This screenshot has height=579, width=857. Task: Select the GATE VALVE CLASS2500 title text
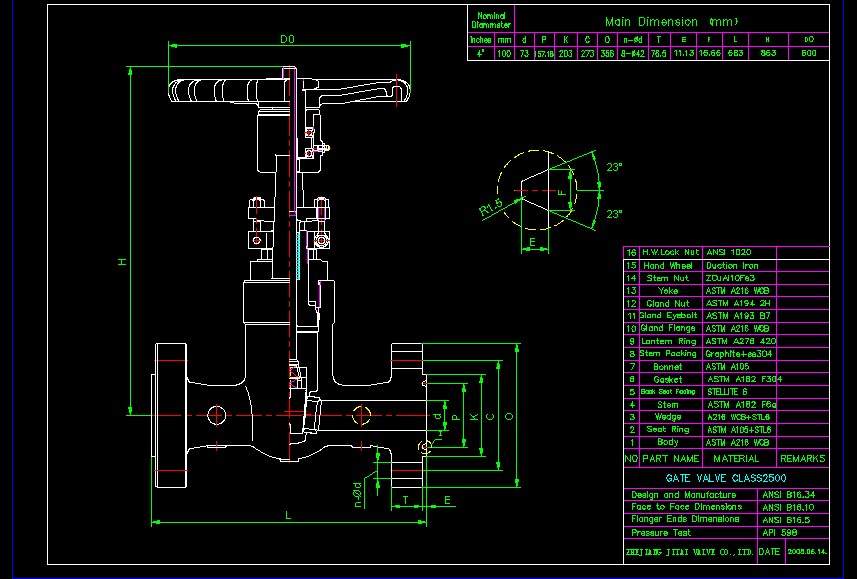718,478
